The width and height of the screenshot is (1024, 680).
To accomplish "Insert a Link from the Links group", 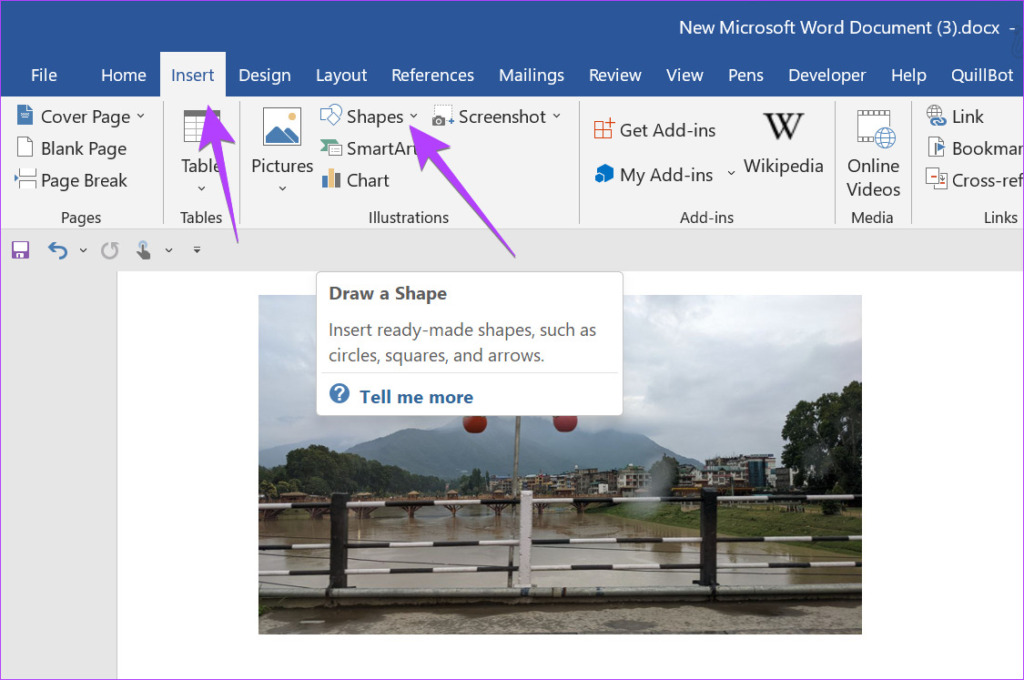I will tap(956, 117).
